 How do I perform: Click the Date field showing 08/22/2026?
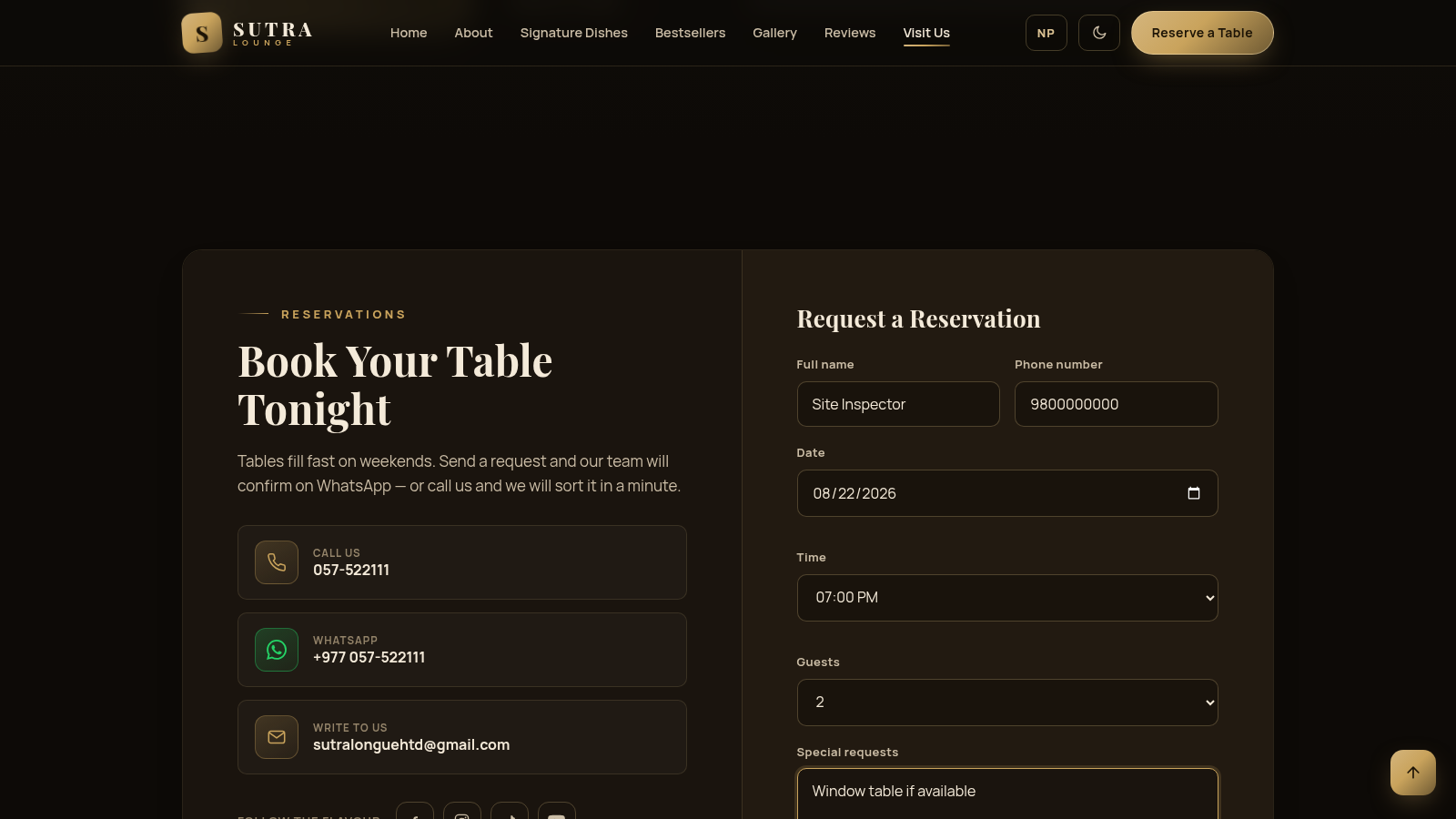(1007, 493)
